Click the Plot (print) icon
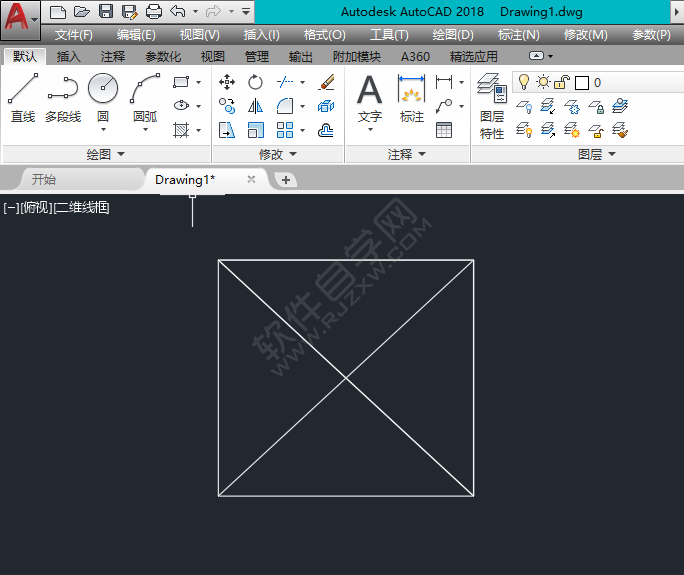Image resolution: width=684 pixels, height=575 pixels. click(x=154, y=12)
